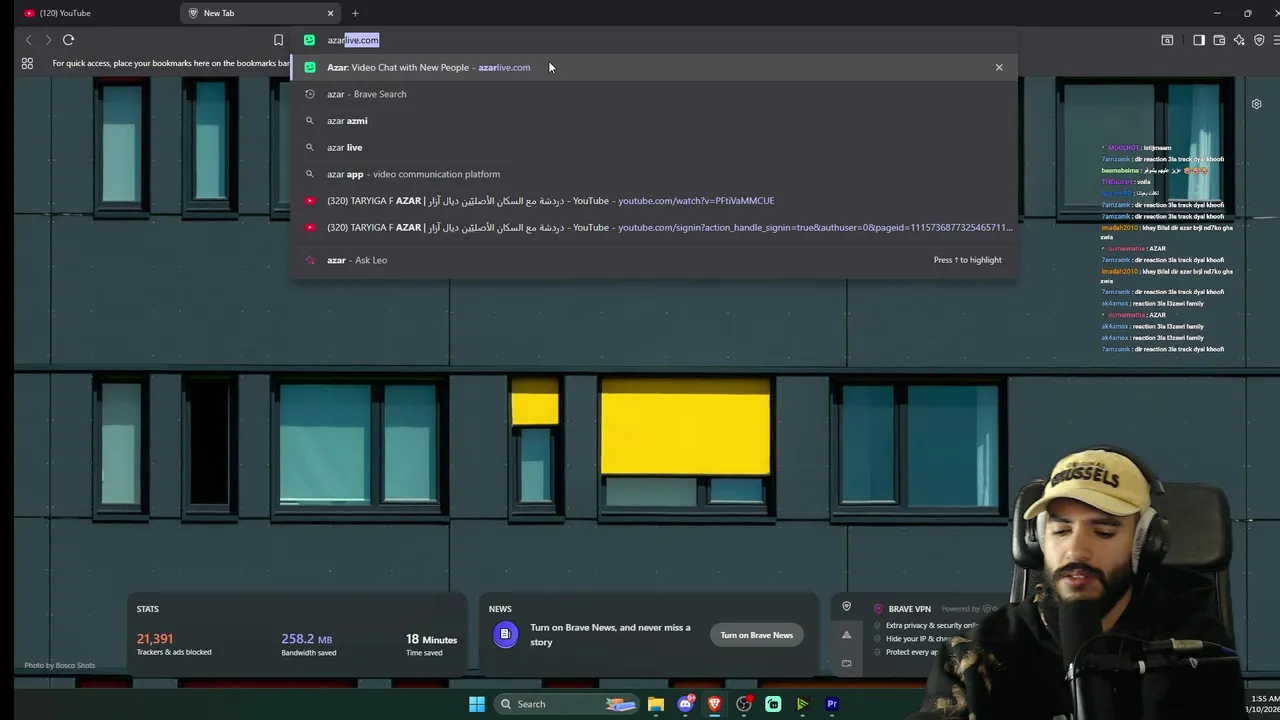This screenshot has width=1280, height=720.
Task: Open the bookmarks bar apps grid icon
Action: coord(27,63)
